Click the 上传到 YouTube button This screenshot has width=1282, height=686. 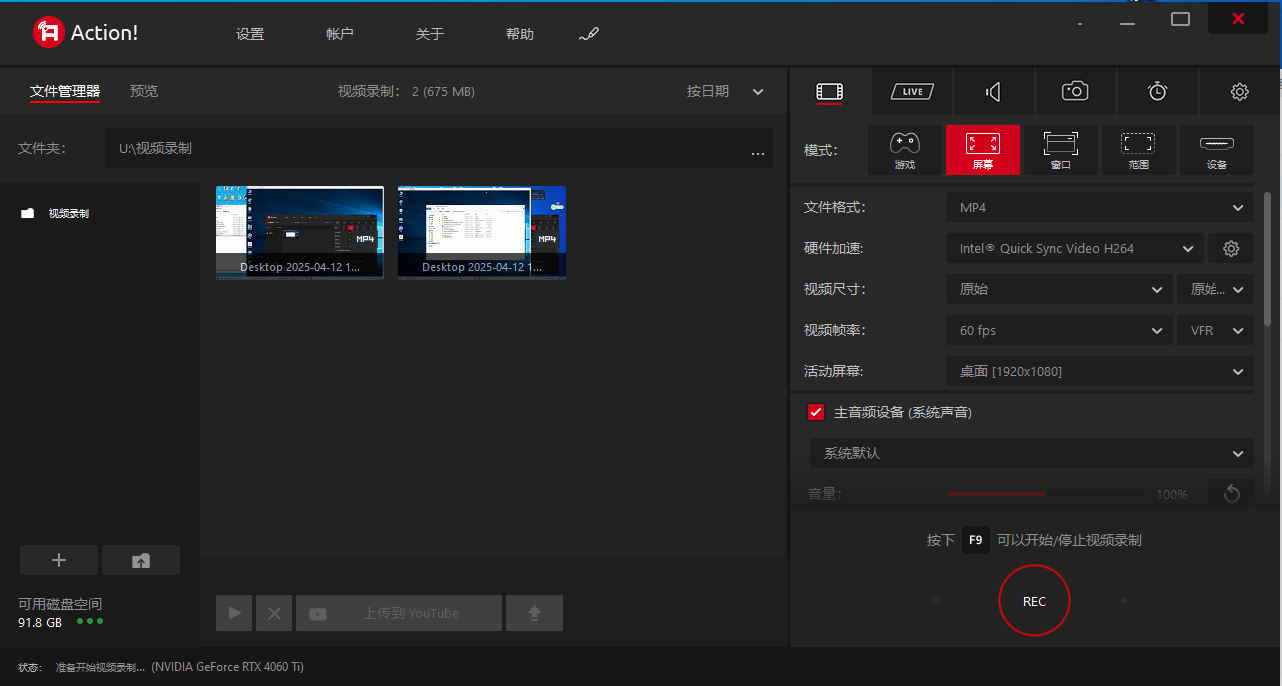(x=399, y=613)
